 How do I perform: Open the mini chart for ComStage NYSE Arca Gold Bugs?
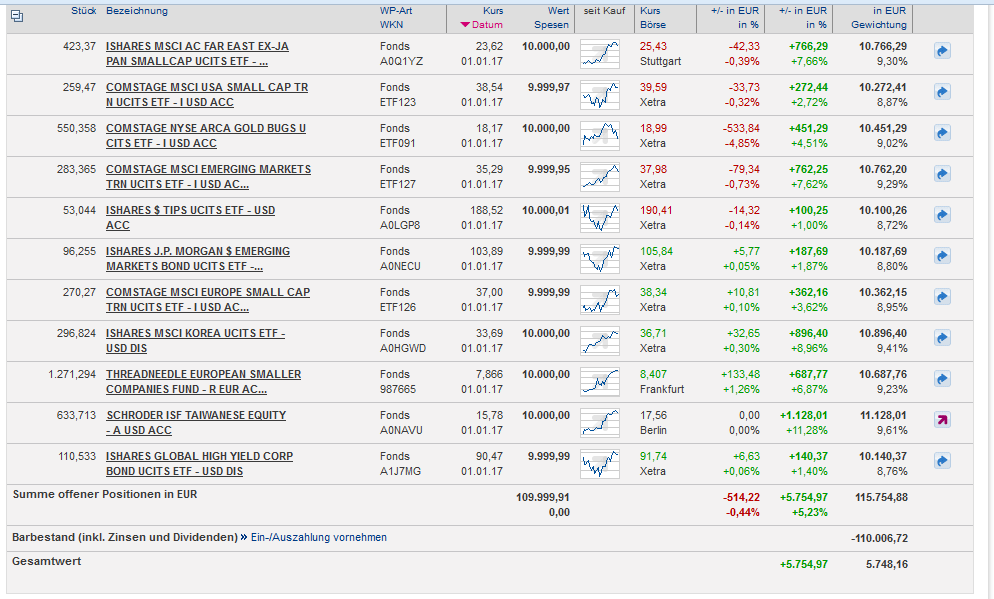599,134
